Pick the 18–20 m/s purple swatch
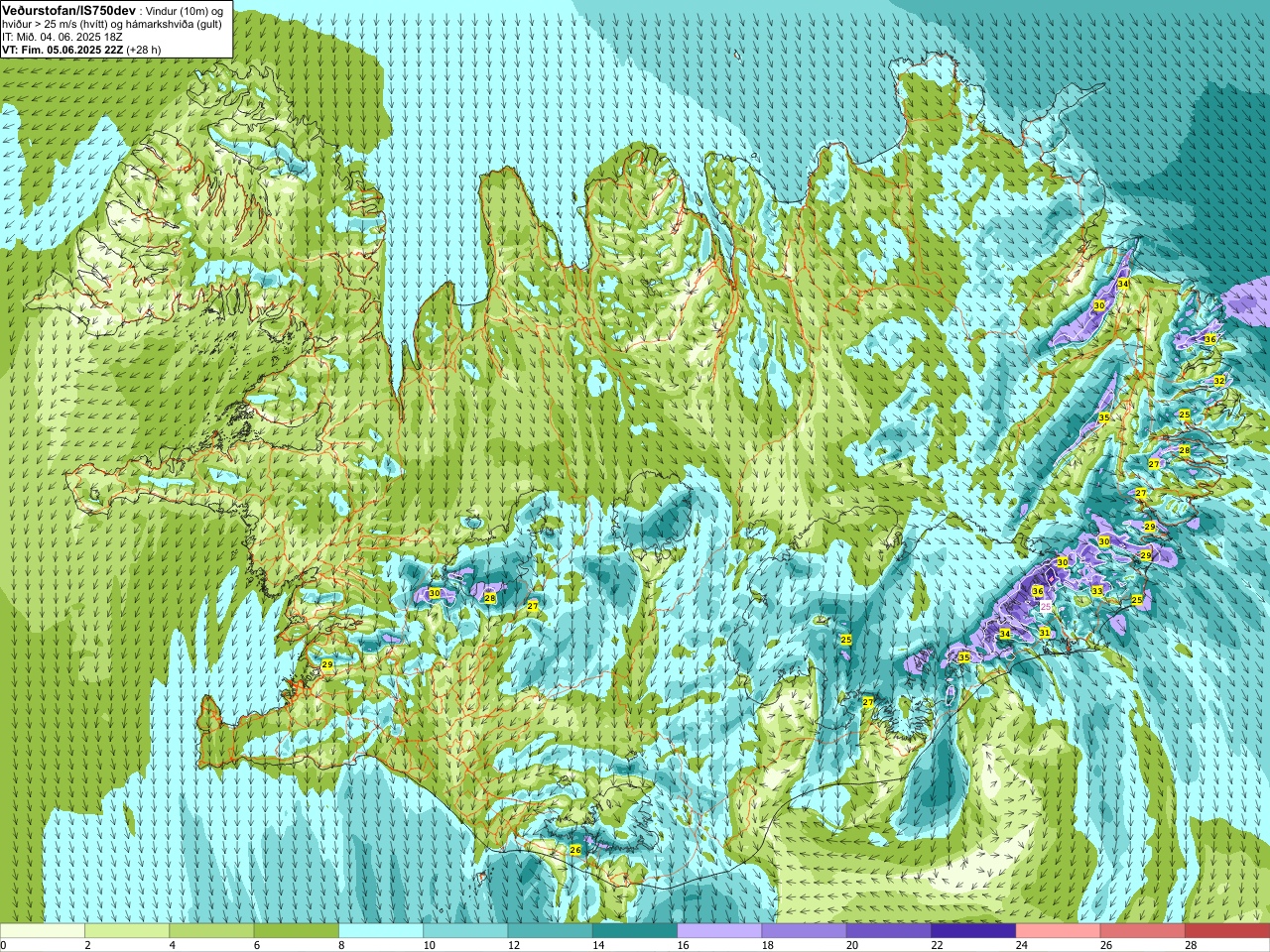This screenshot has width=1270, height=952. (805, 931)
